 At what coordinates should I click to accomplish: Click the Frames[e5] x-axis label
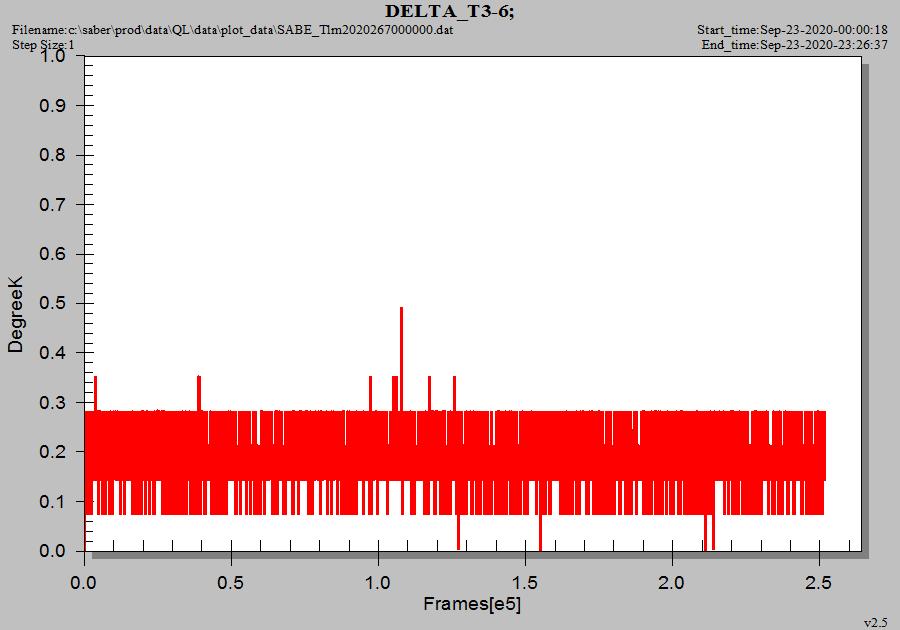472,604
